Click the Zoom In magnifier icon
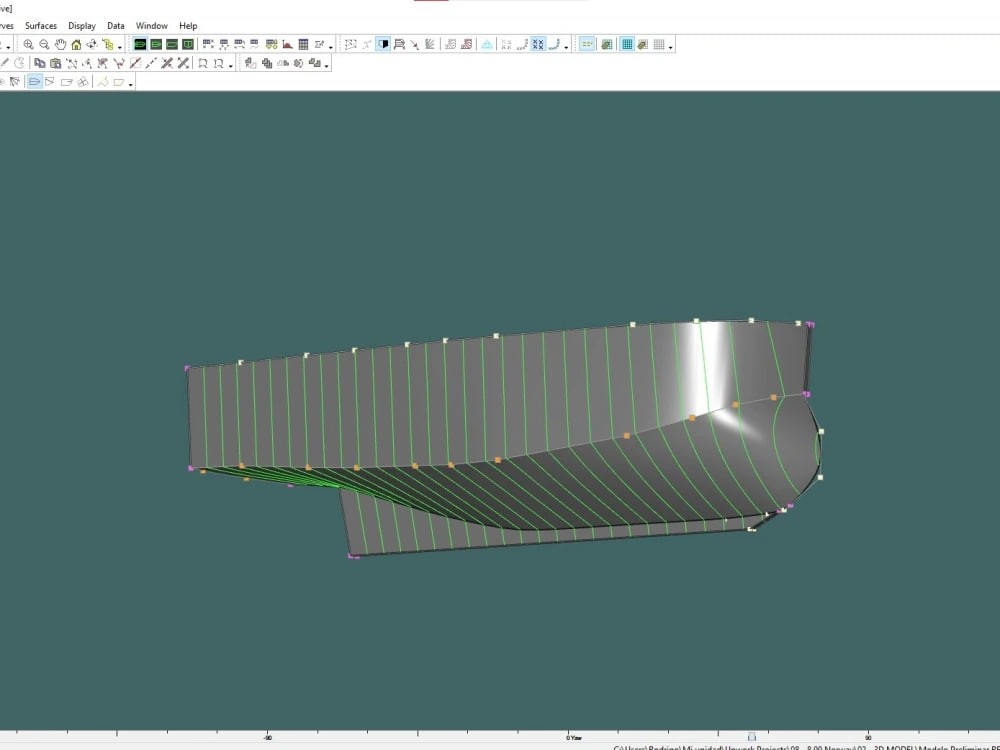Viewport: 1000px width, 750px height. 28,45
